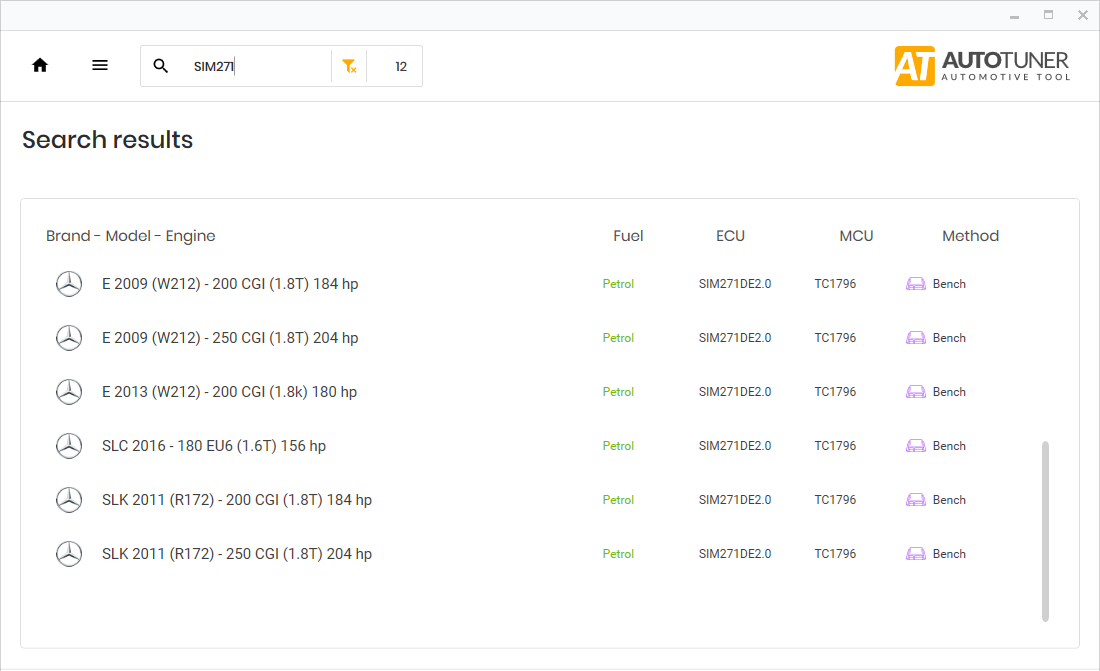The height and width of the screenshot is (671, 1100).
Task: Click Bench icon for SLK 250 CGI row
Action: pos(915,554)
